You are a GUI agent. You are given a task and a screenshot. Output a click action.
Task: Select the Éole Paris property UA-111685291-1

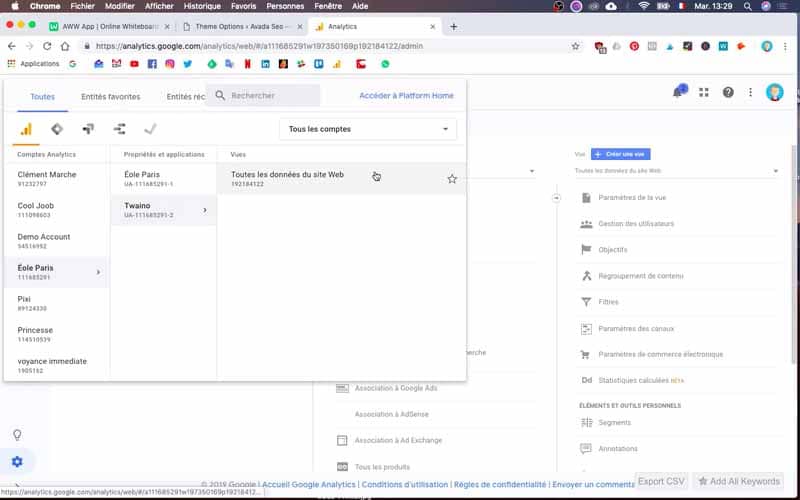[163, 179]
